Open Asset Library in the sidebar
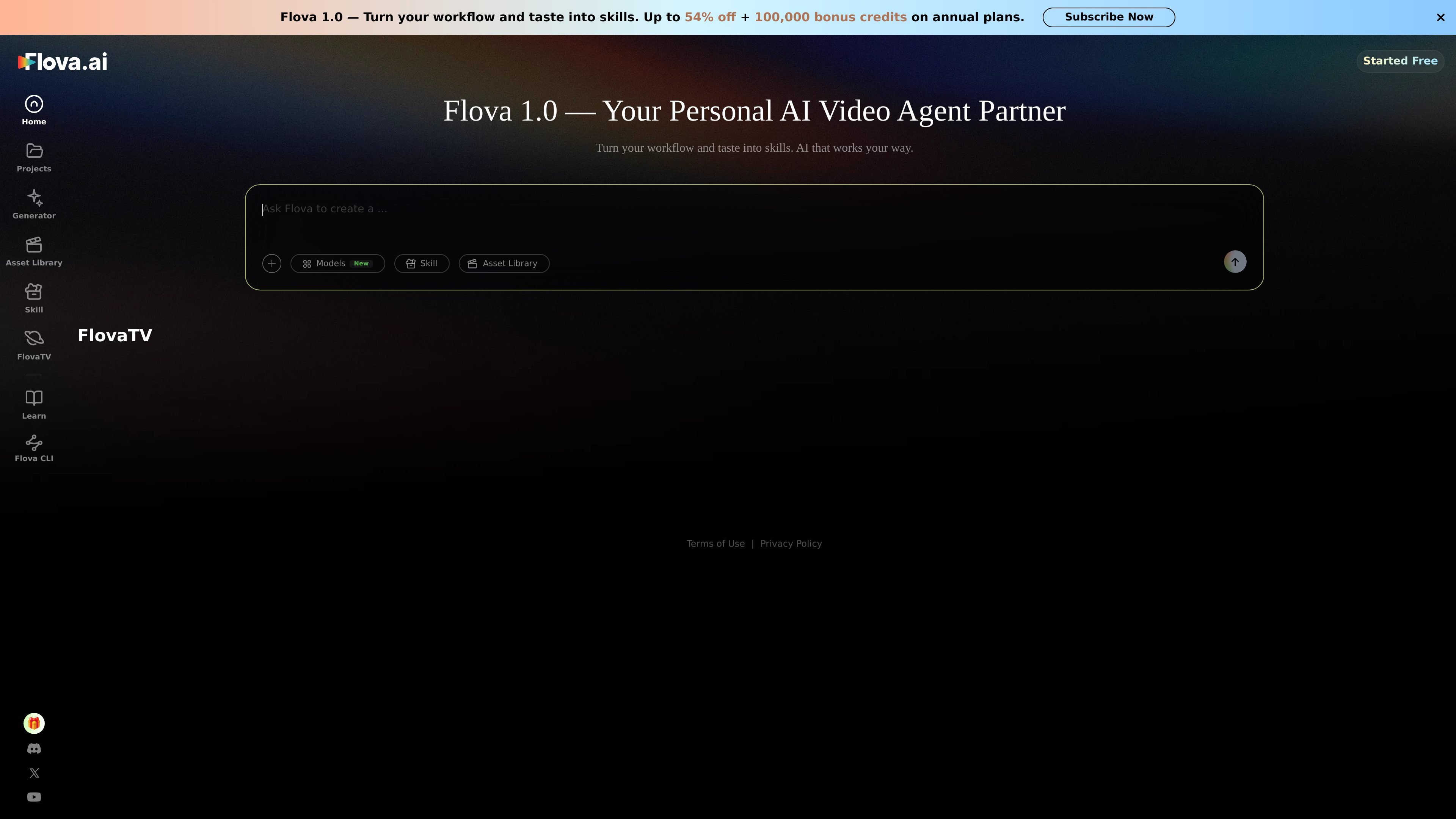Screen dimensions: 1456x819 (34, 251)
